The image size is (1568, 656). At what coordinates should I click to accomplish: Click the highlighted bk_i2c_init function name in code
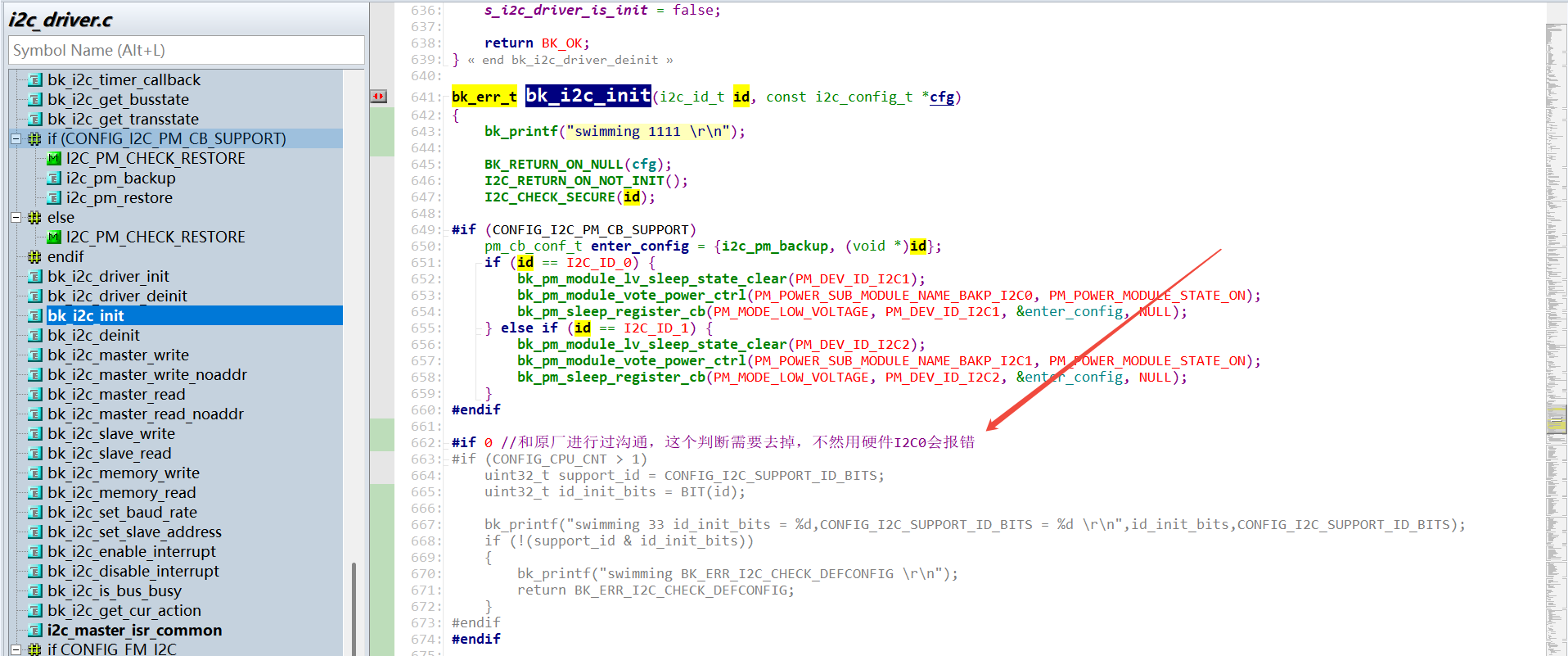(x=588, y=96)
